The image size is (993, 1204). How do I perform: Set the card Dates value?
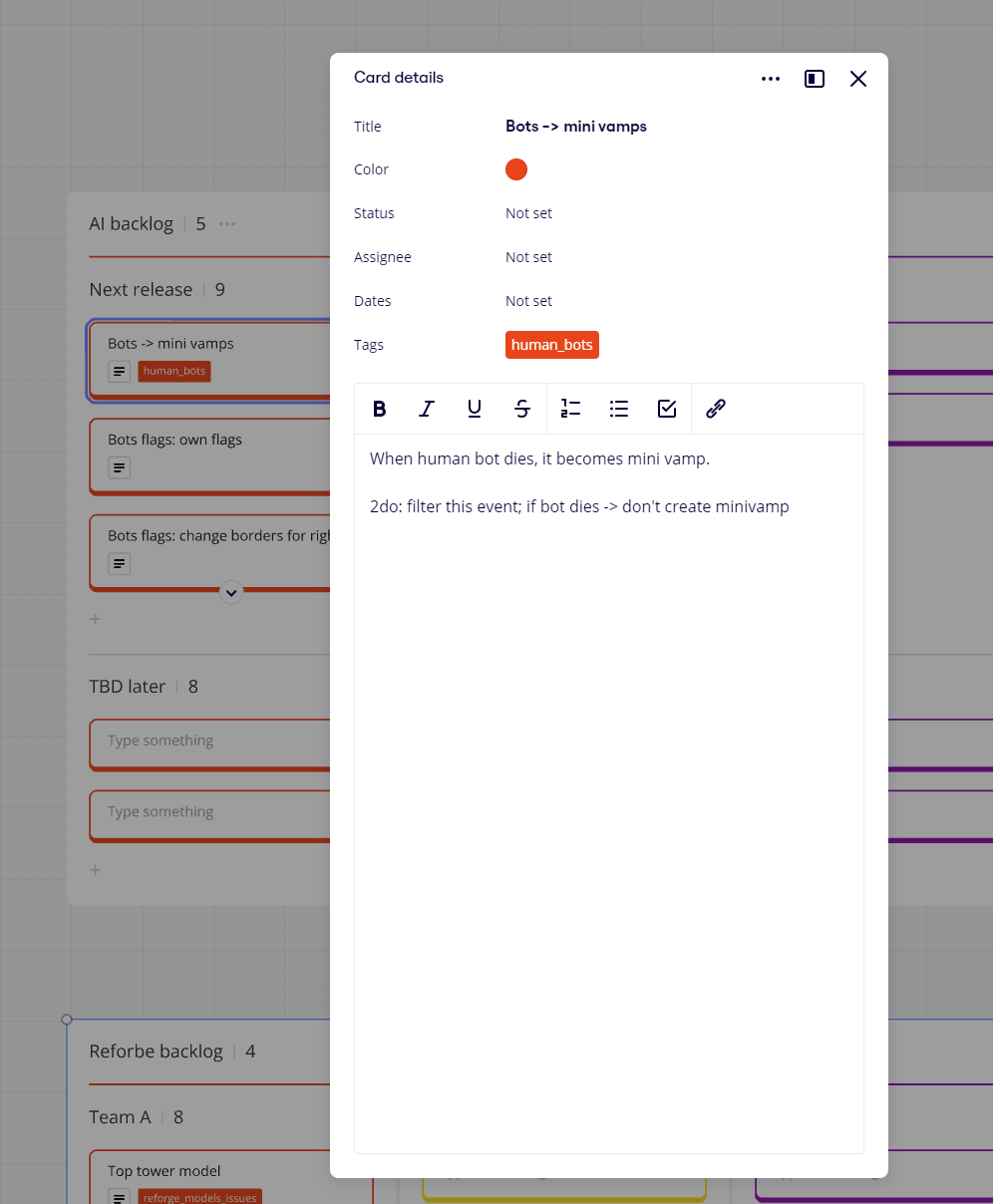click(x=528, y=301)
